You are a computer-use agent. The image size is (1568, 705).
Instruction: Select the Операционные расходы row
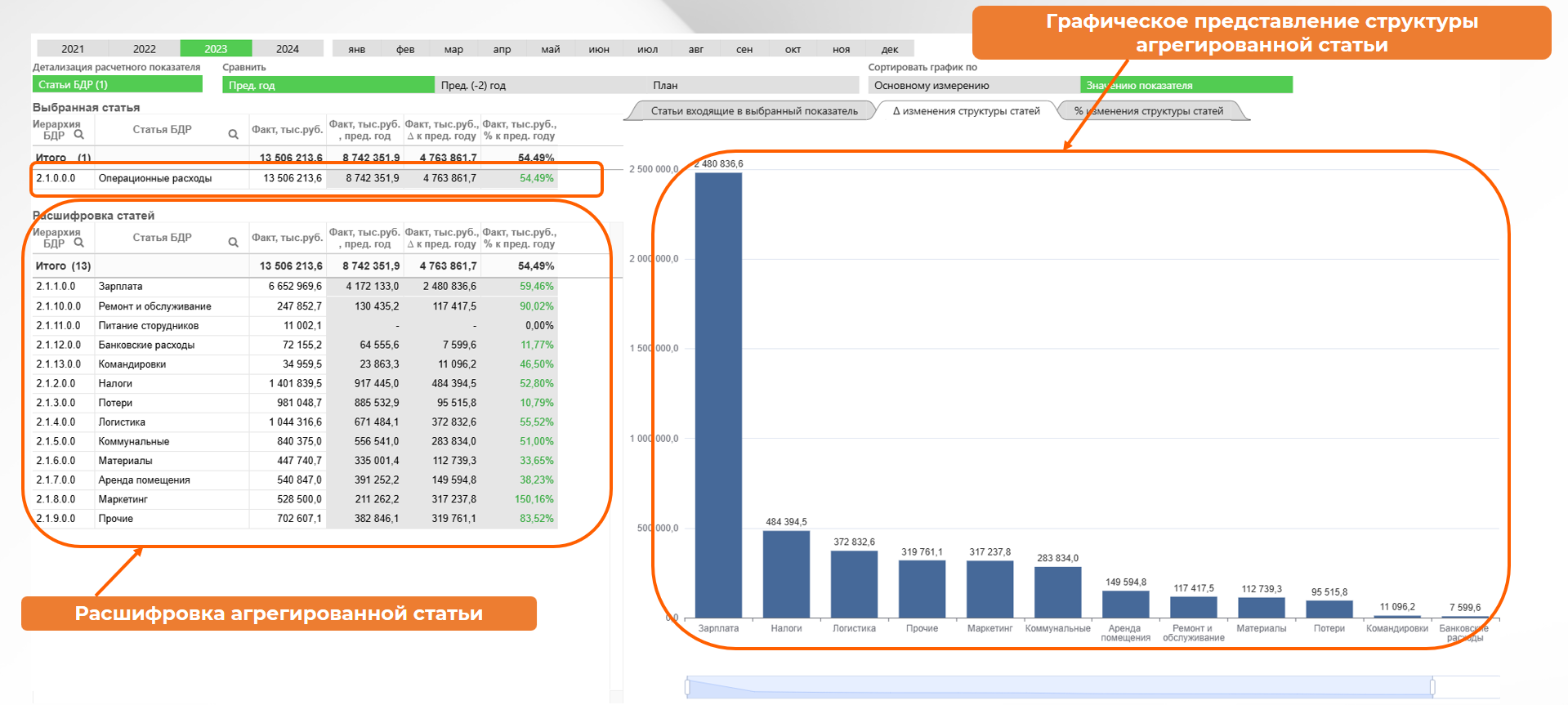295,178
